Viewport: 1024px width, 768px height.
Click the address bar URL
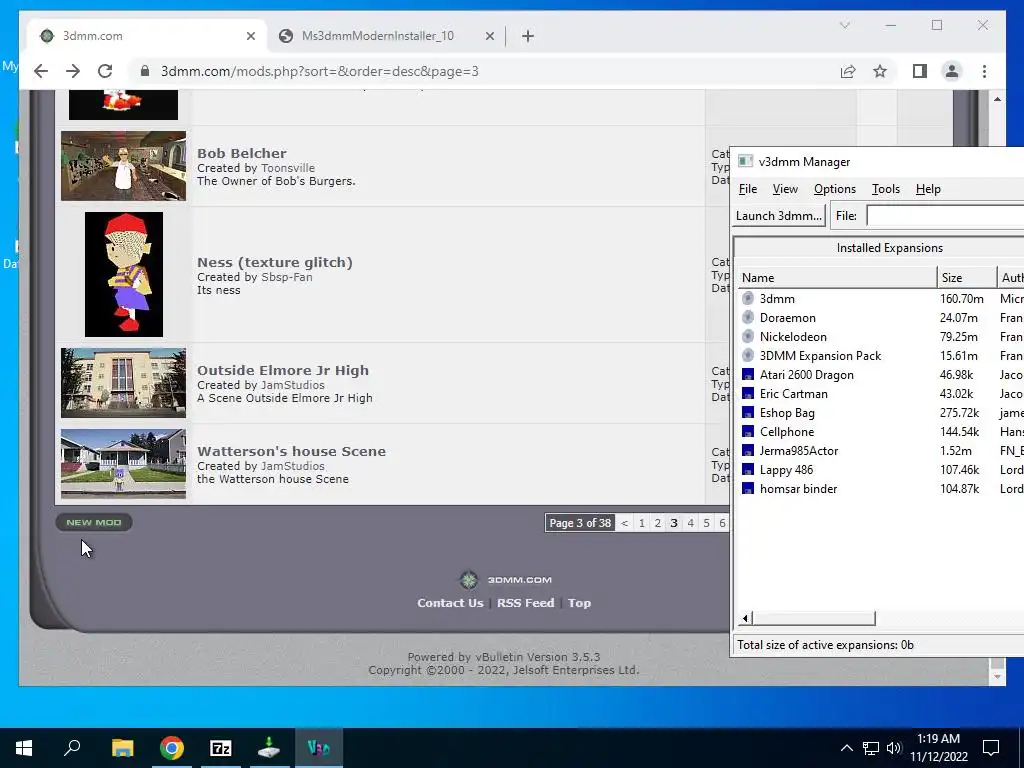pyautogui.click(x=320, y=71)
